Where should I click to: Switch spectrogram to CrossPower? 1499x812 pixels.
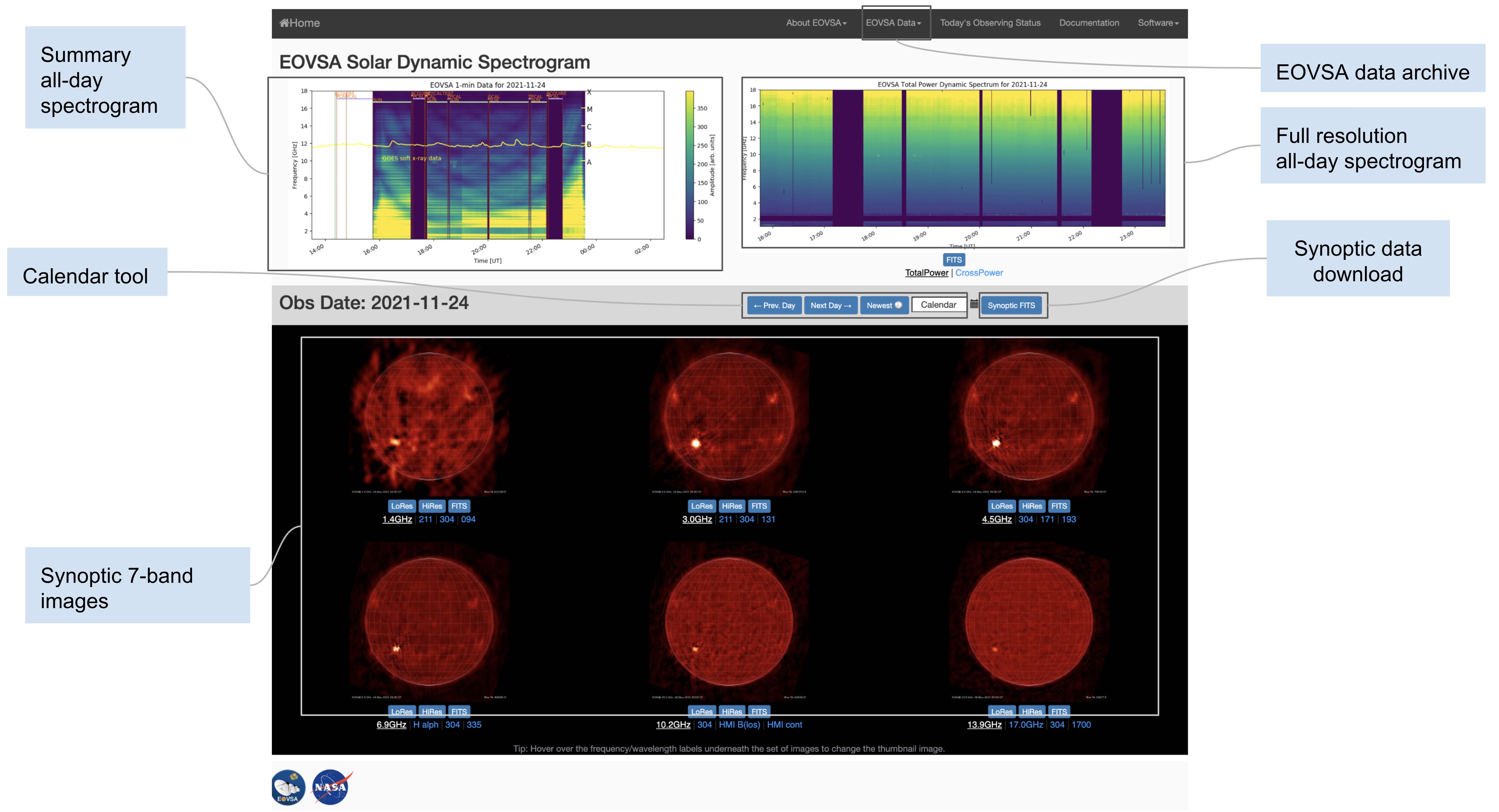click(979, 273)
